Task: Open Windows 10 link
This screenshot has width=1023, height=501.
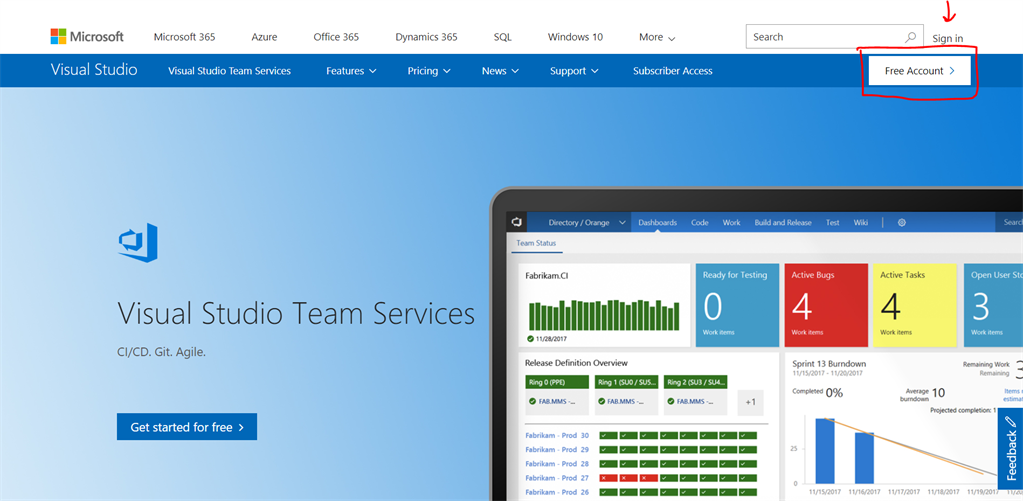Action: coord(575,37)
